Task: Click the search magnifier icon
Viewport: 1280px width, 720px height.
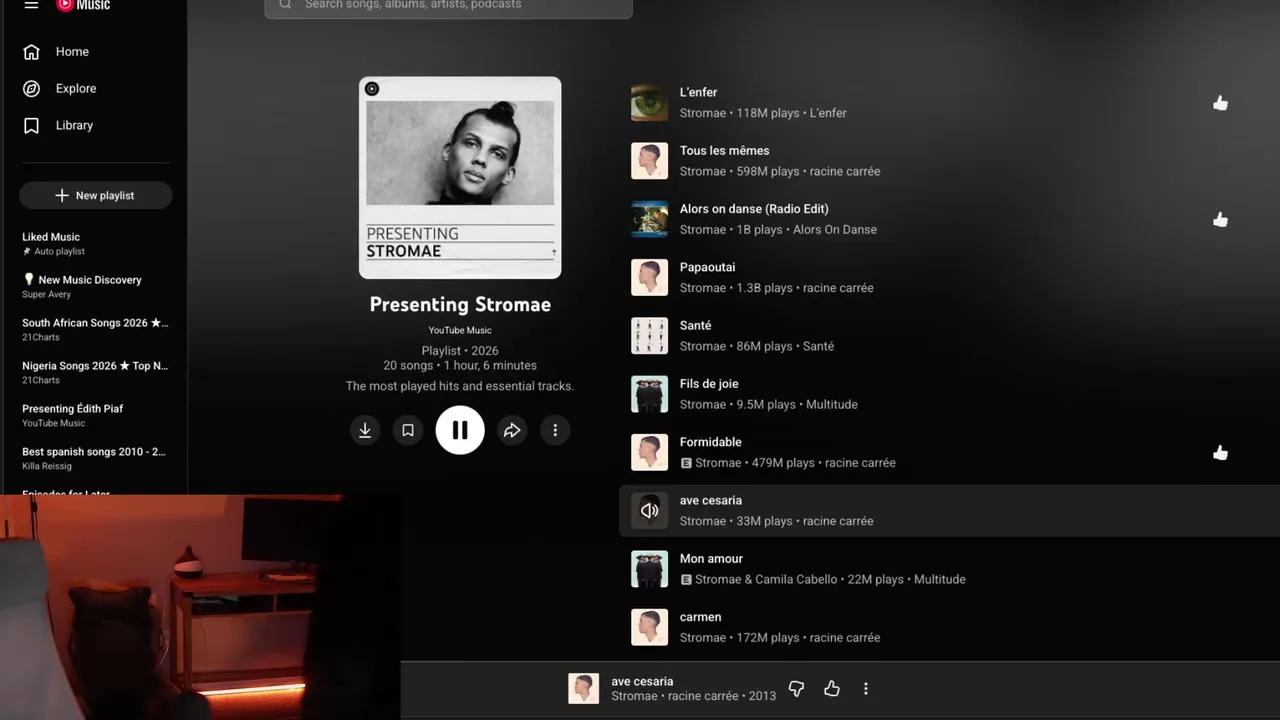Action: 285,5
